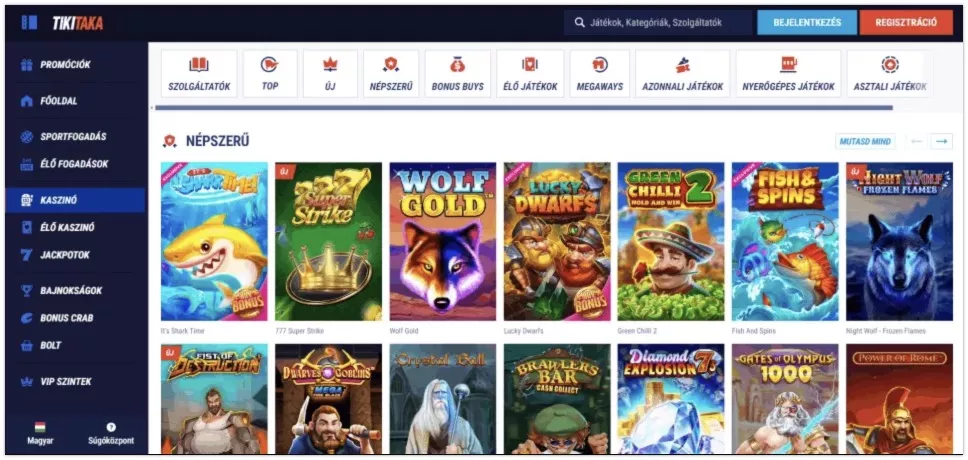968x460 pixels.
Task: Open Jackpotok sevens icon in sidebar
Action: 27,255
